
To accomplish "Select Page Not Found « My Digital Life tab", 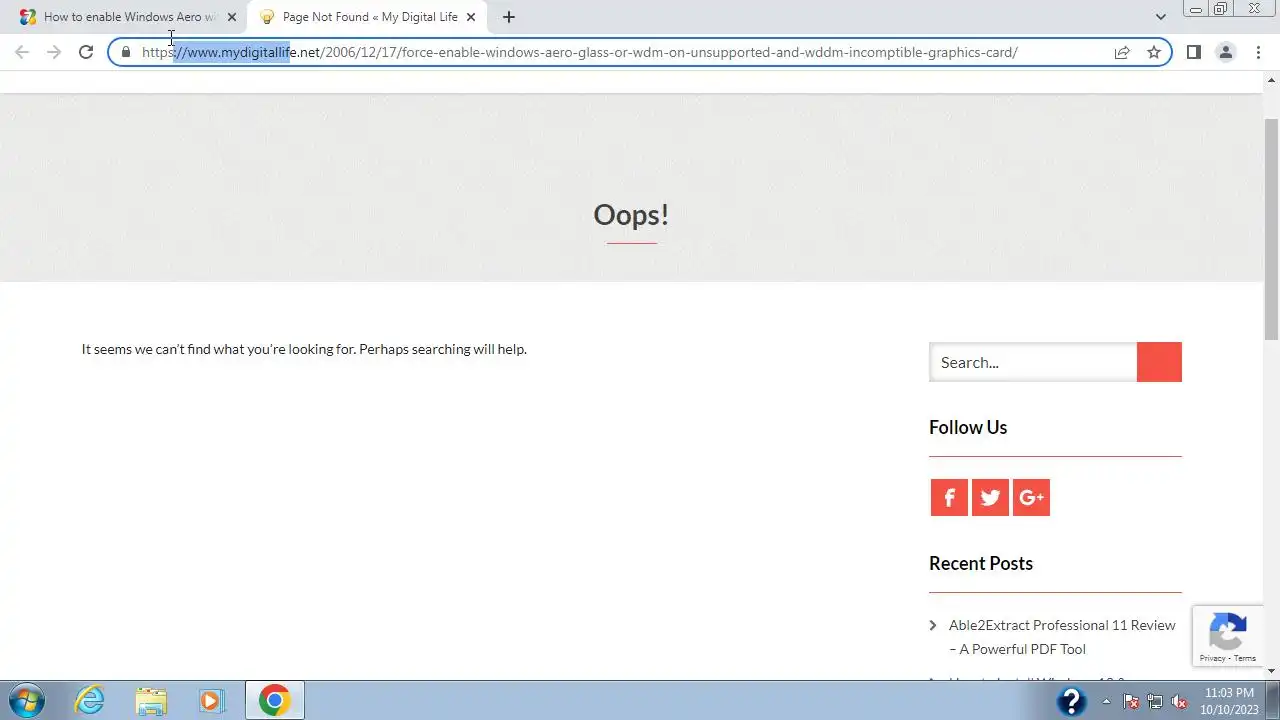I will pyautogui.click(x=367, y=17).
